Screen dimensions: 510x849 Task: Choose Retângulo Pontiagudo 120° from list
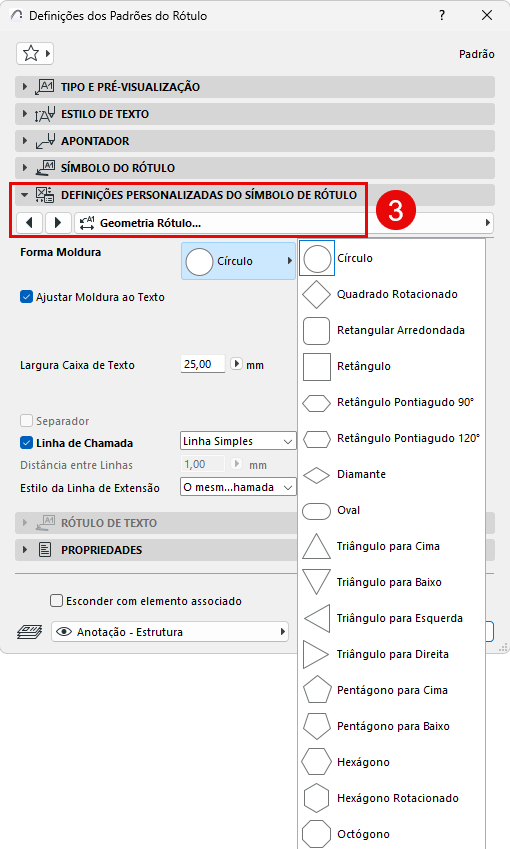point(391,439)
